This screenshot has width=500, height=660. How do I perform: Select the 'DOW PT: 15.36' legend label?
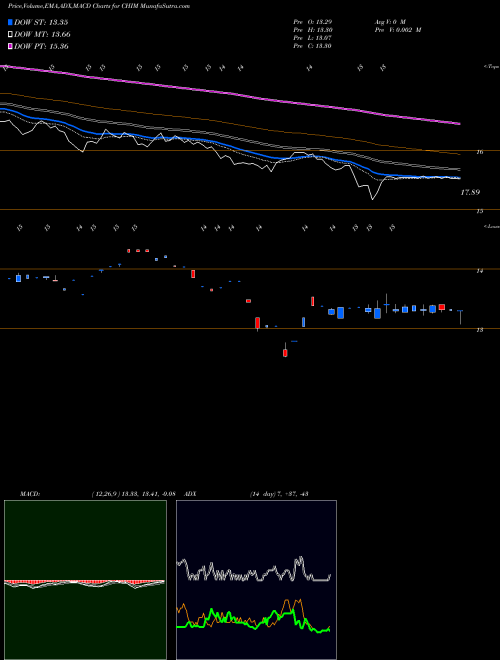[x=41, y=46]
